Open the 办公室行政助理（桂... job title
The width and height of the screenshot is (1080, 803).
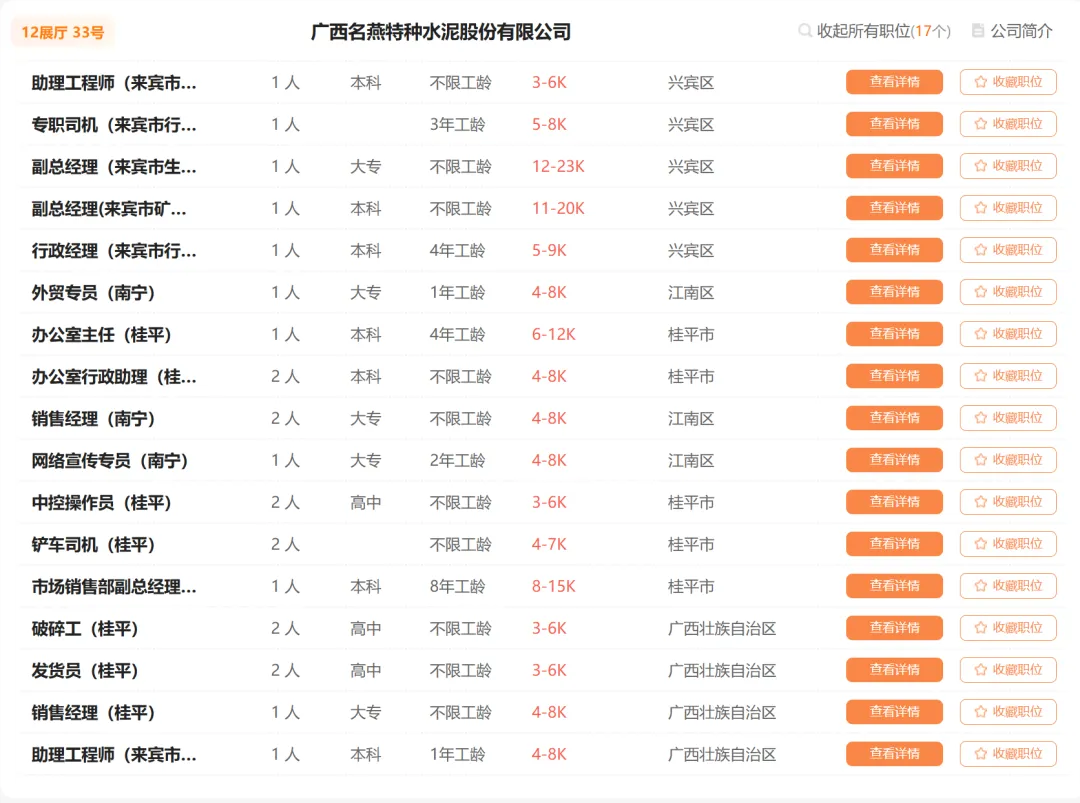[x=114, y=377]
